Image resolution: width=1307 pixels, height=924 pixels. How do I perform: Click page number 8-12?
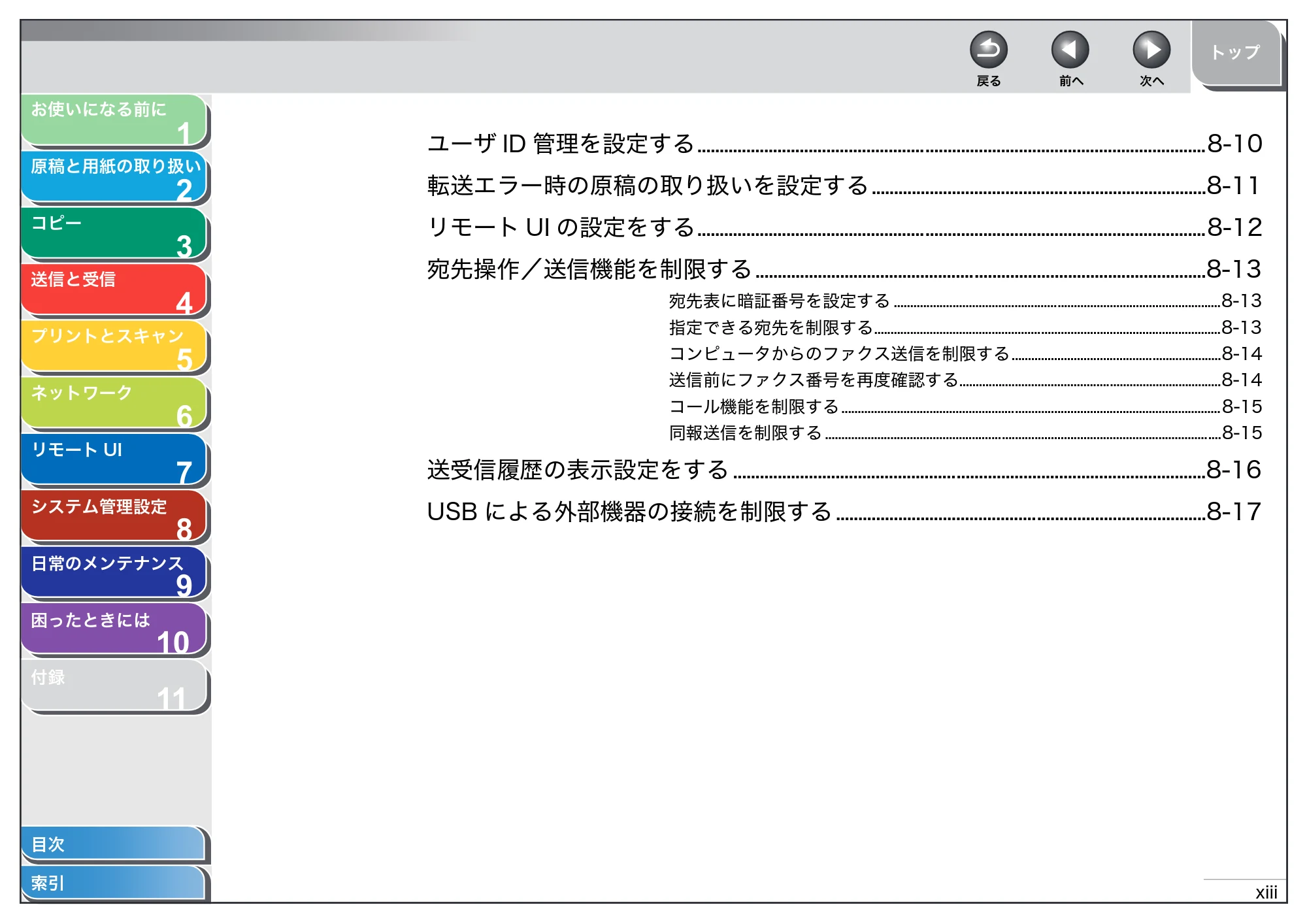[1234, 227]
